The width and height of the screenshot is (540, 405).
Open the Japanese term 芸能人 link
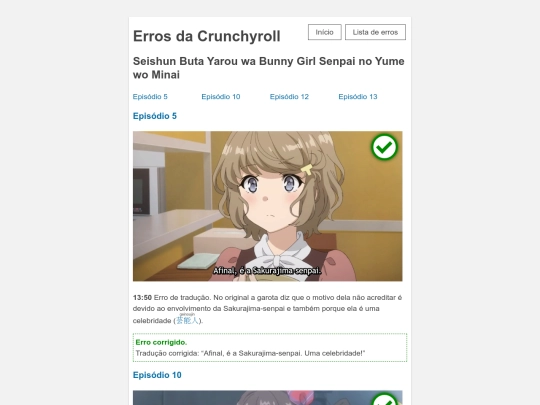tap(187, 321)
